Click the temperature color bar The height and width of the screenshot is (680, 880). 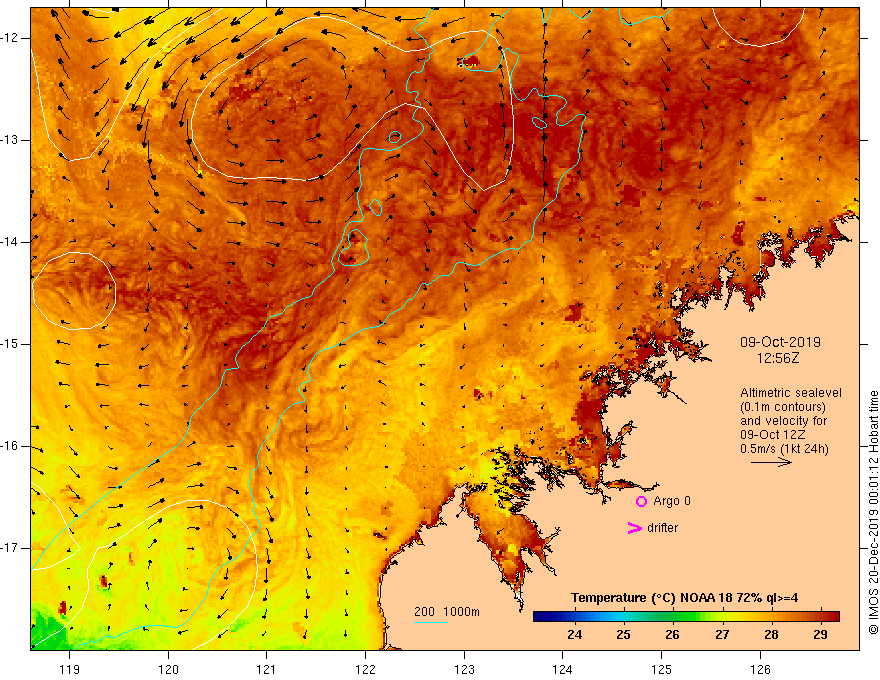[x=686, y=616]
